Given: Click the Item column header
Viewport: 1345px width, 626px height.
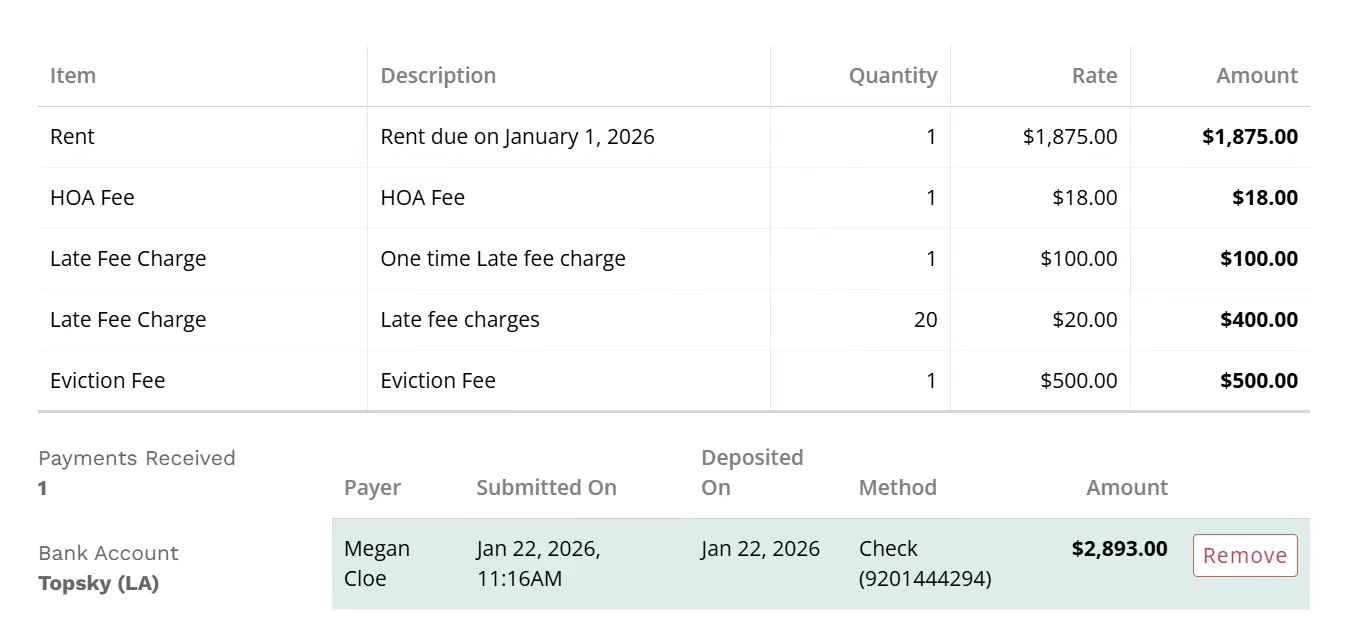Looking at the screenshot, I should 73,76.
